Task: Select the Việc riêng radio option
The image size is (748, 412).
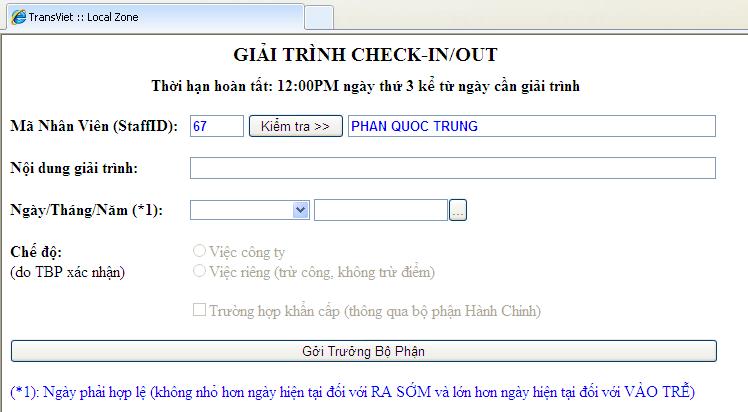Action: pos(199,271)
